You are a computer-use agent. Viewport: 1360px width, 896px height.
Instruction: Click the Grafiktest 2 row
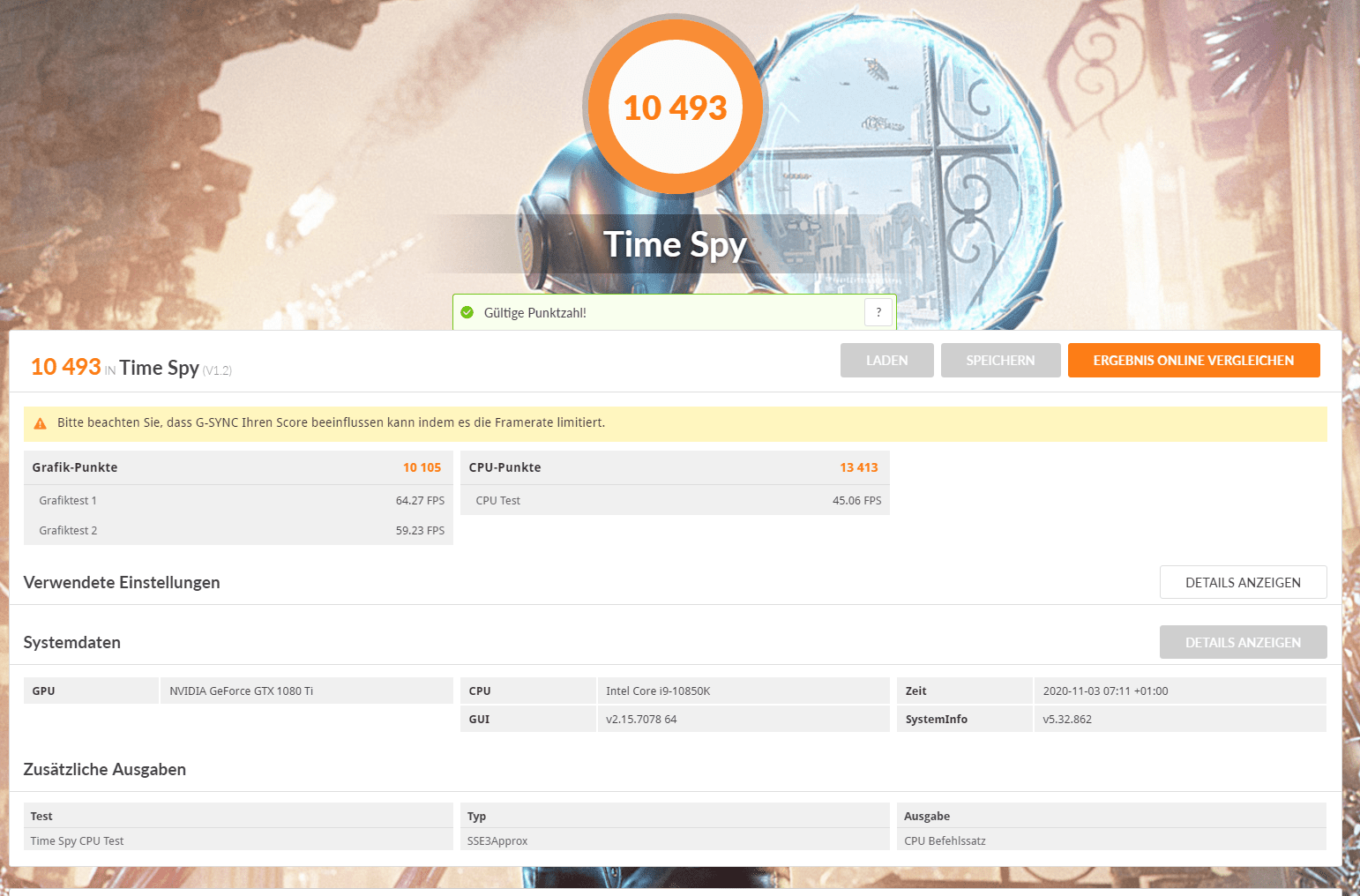238,530
